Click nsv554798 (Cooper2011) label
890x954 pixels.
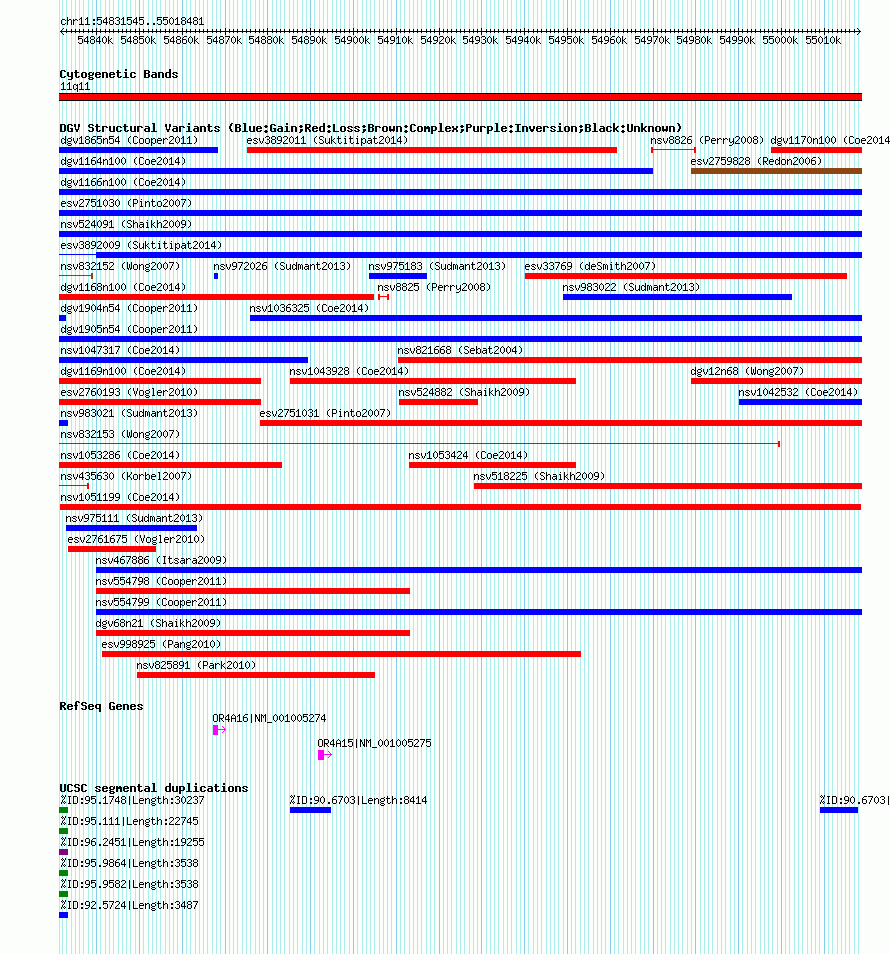pos(161,581)
